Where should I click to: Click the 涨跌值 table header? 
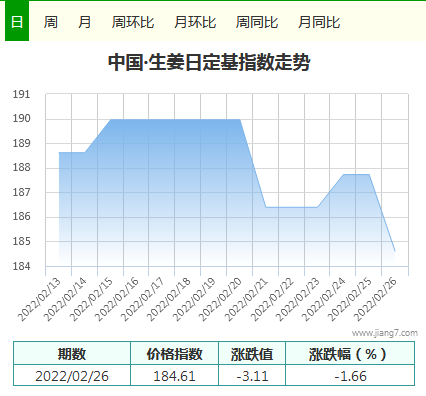point(252,354)
